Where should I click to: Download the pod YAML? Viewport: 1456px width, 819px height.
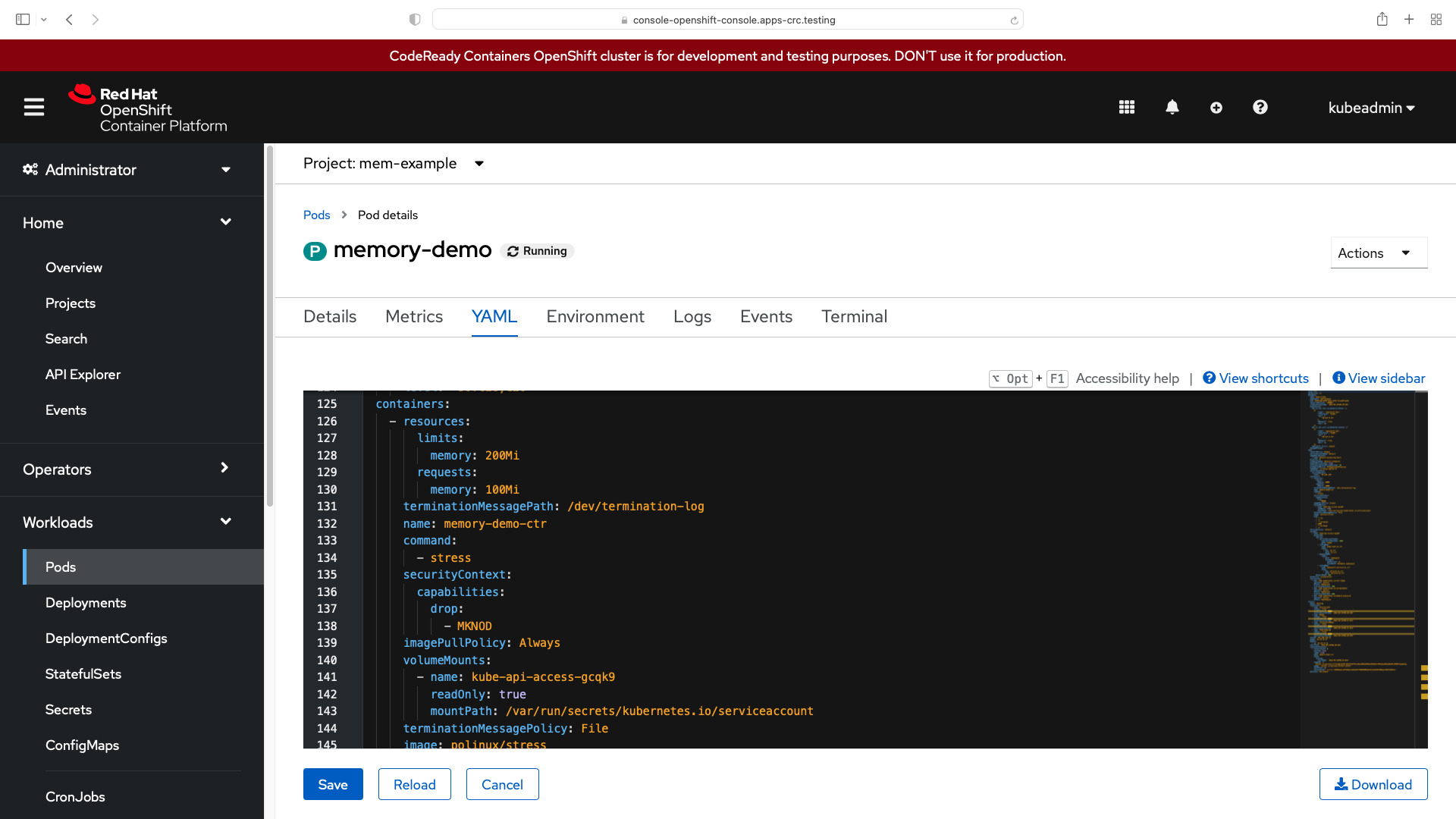1373,784
